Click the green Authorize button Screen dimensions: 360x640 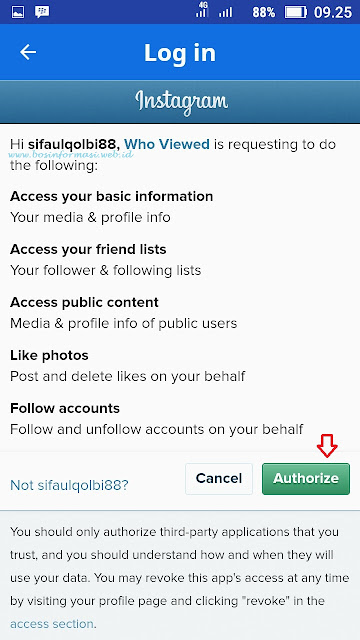[x=306, y=478]
